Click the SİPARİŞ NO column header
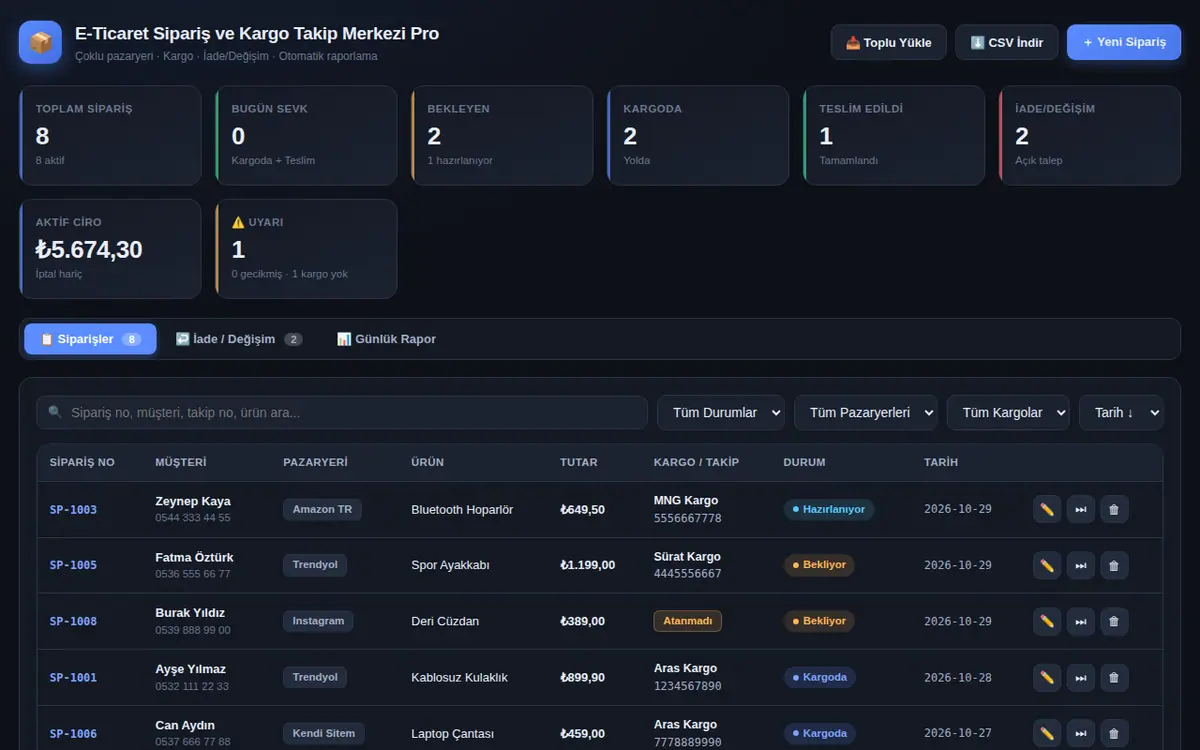The width and height of the screenshot is (1200, 750). pos(82,462)
